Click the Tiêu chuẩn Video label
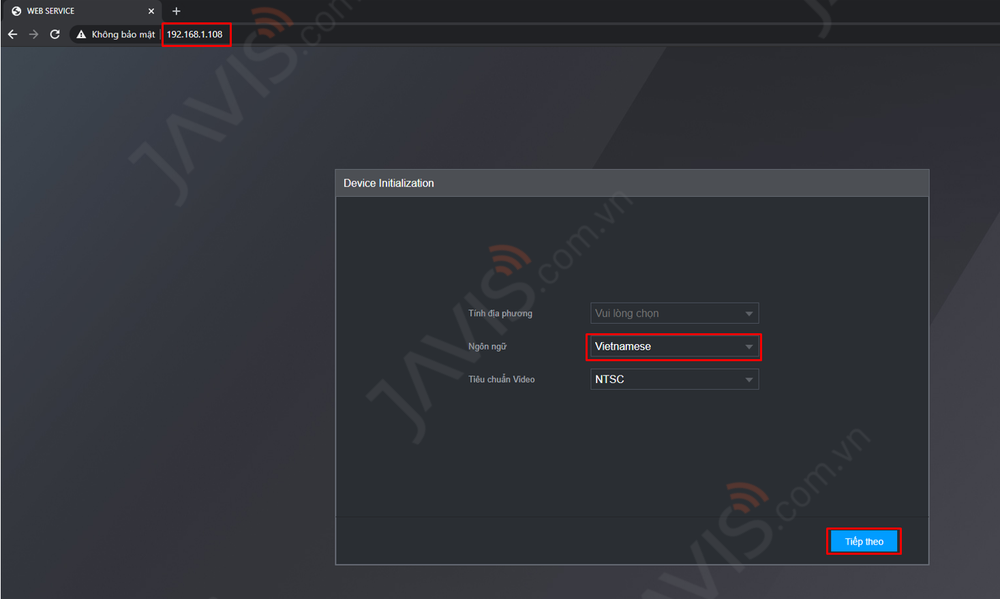1000x599 pixels. tap(501, 380)
